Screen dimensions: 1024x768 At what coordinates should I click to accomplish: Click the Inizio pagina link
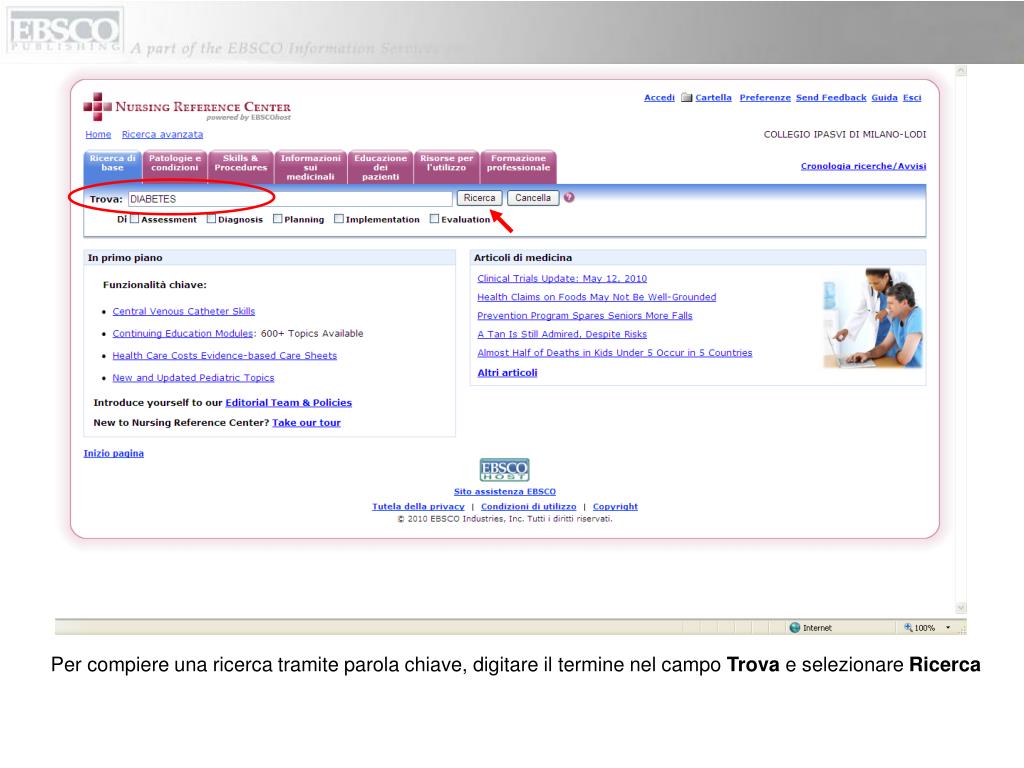click(114, 453)
